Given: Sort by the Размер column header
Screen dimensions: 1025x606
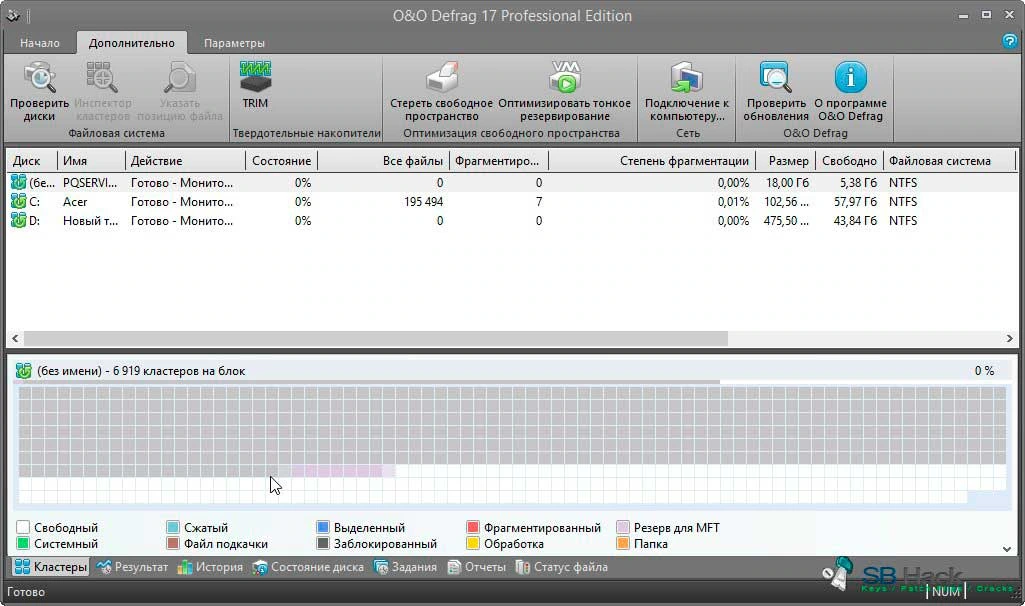Looking at the screenshot, I should point(786,161).
